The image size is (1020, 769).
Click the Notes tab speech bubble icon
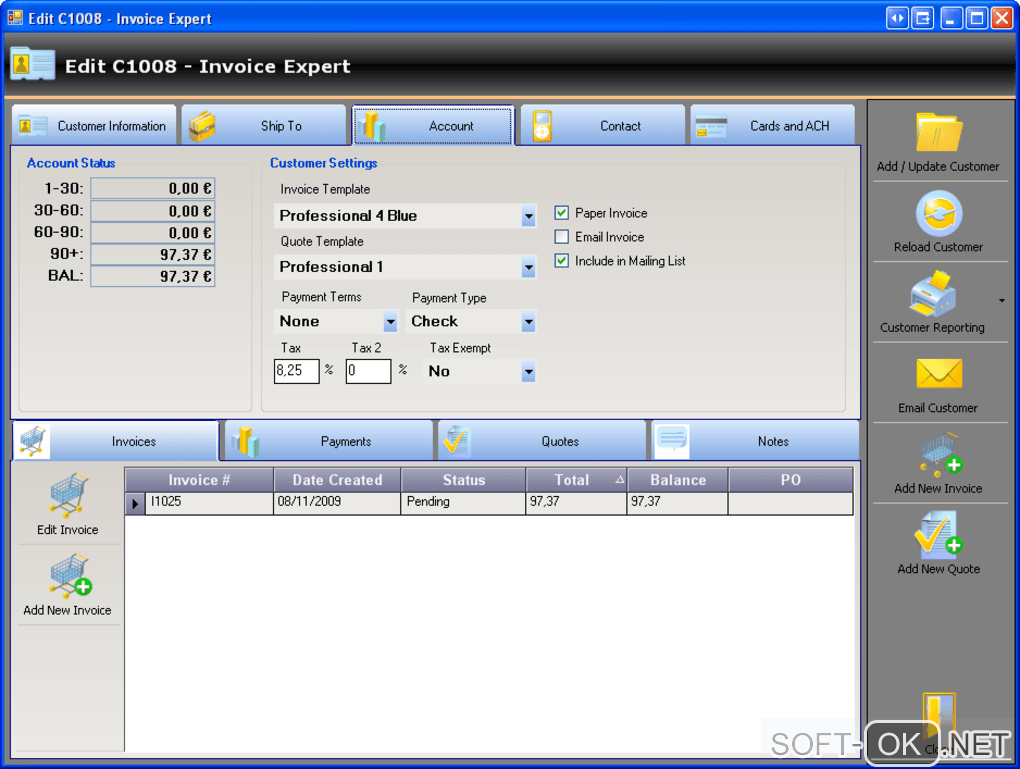pyautogui.click(x=671, y=440)
